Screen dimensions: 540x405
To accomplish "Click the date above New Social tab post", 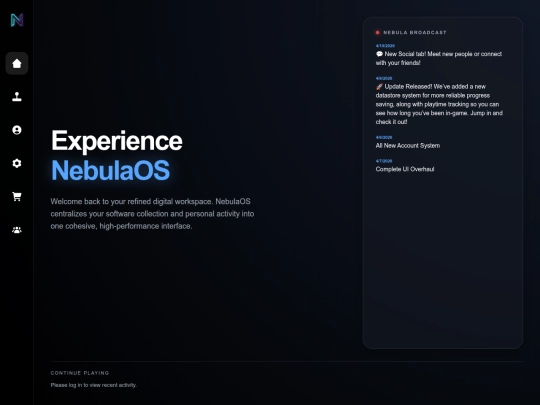I will tap(385, 45).
